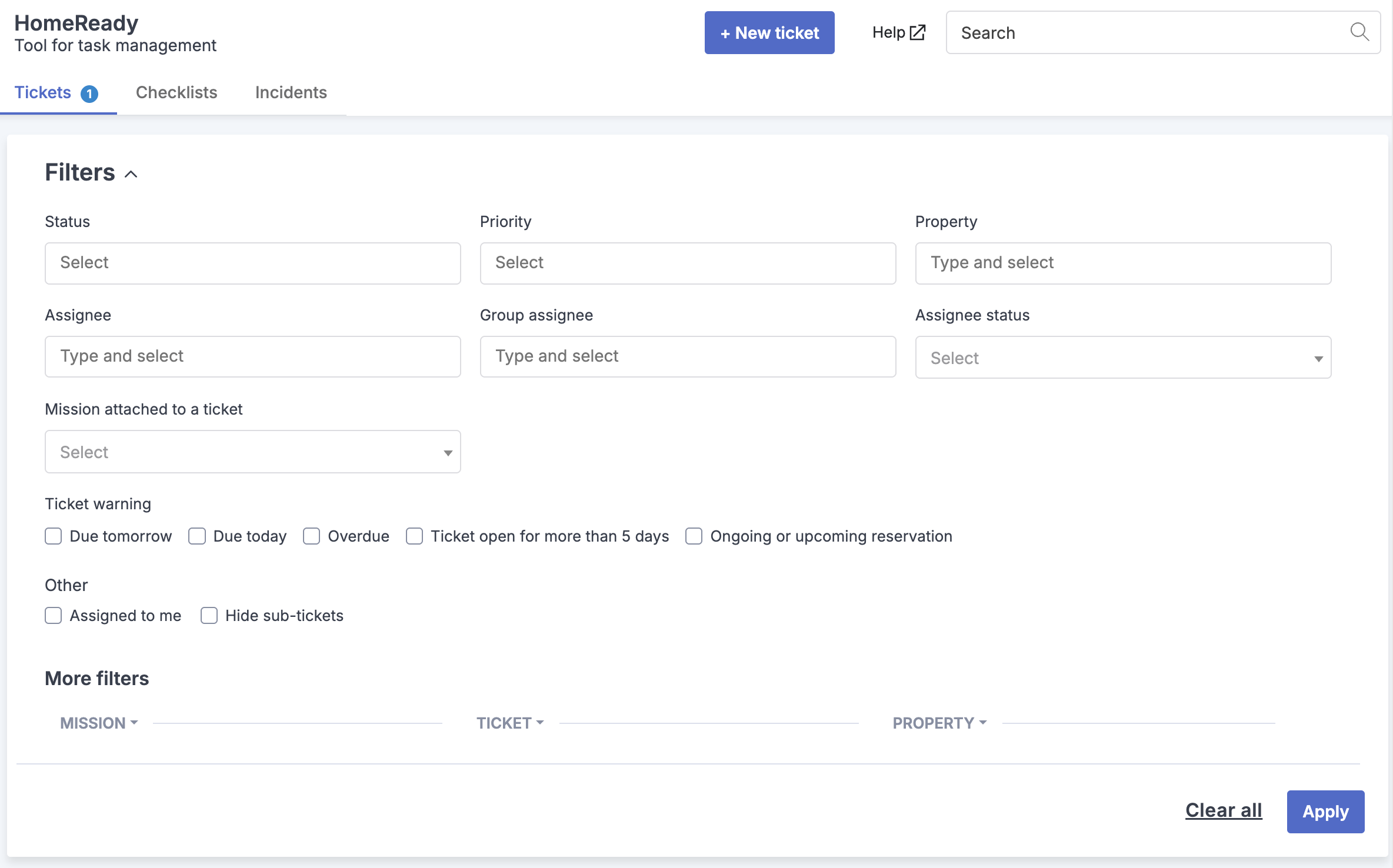
Task: Clear all filters link
Action: tap(1224, 810)
